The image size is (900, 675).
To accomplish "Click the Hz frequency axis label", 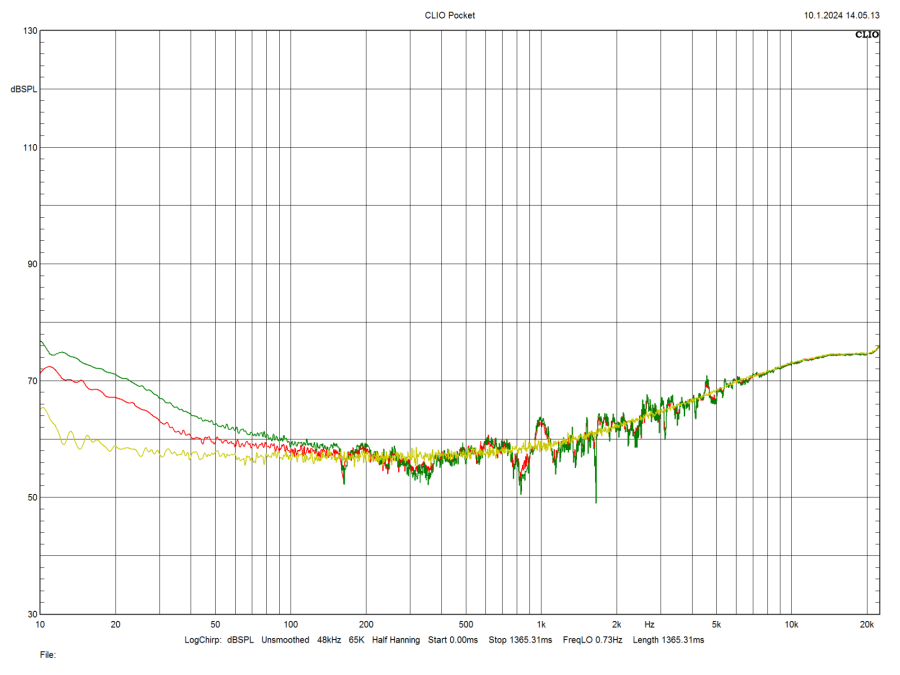I will (x=651, y=621).
